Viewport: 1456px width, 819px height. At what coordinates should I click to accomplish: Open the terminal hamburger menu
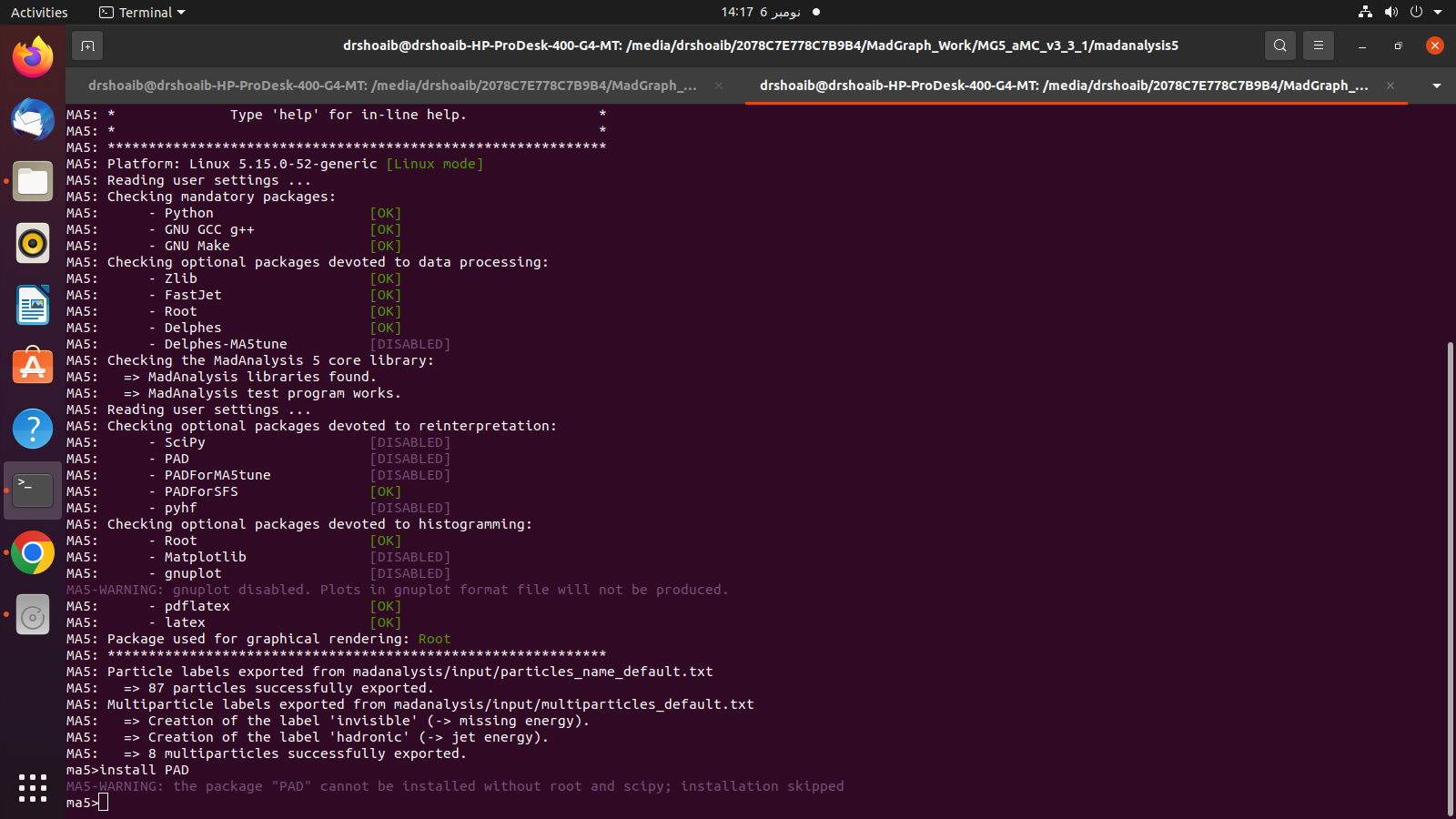pos(1319,45)
